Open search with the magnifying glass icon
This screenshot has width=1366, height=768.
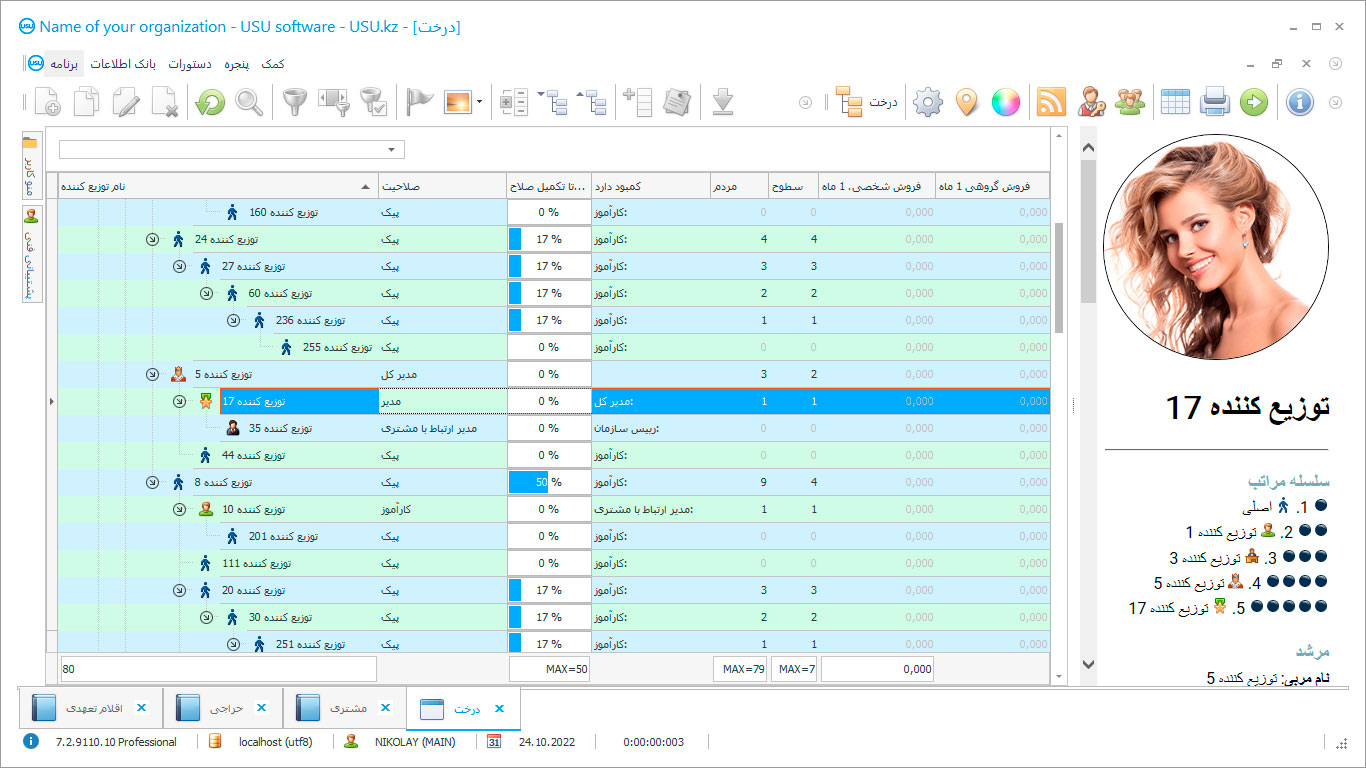point(249,102)
